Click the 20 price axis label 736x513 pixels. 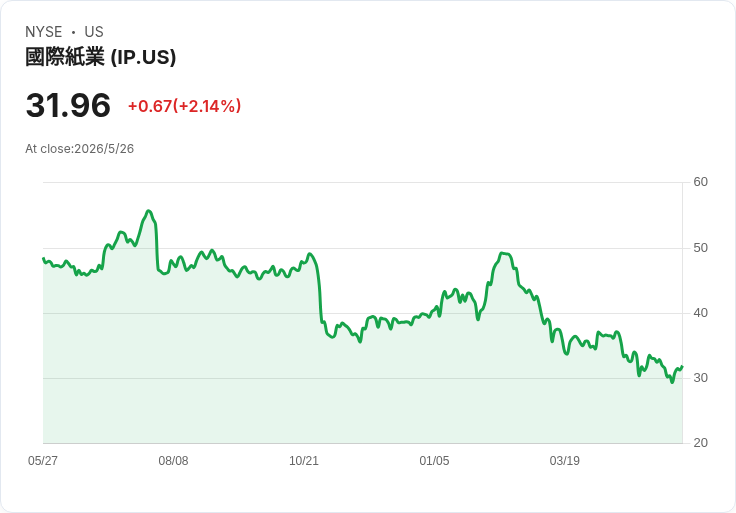700,443
